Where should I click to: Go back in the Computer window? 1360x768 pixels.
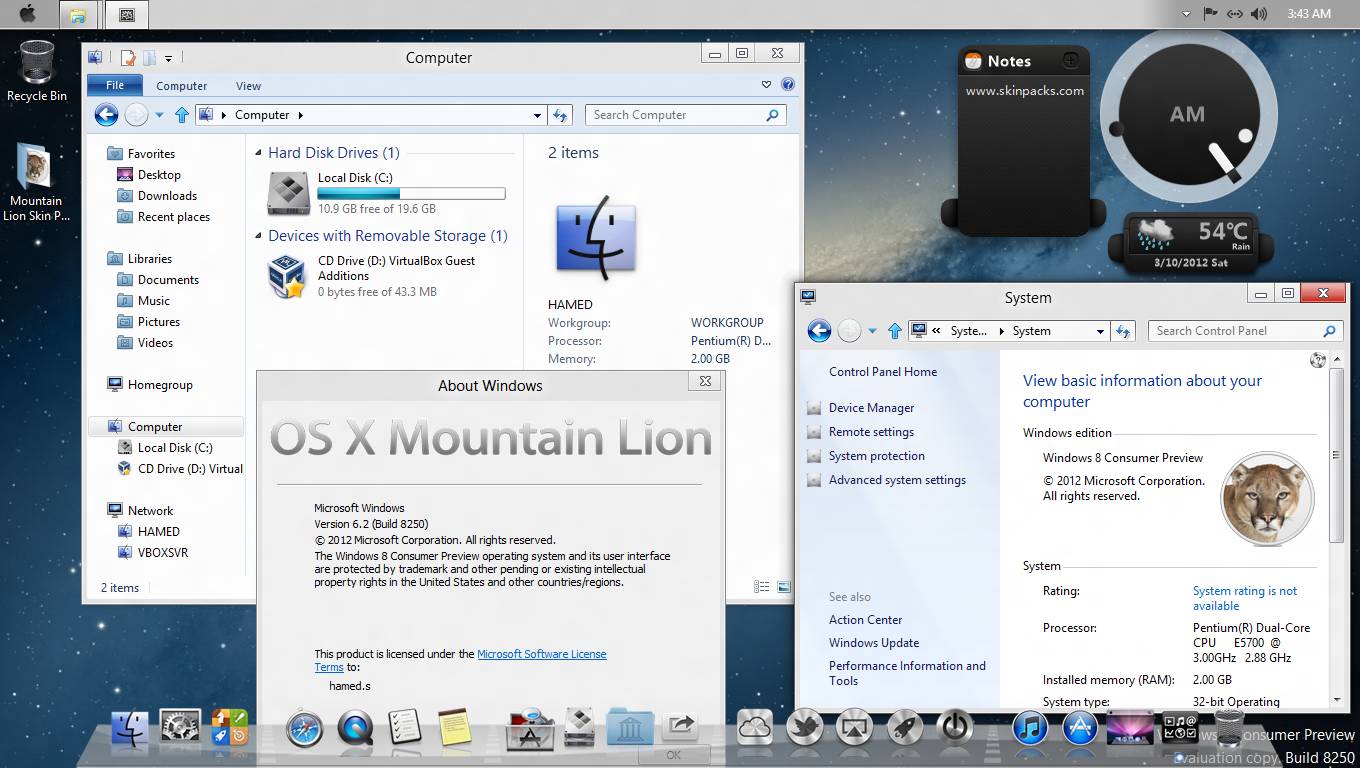click(107, 115)
